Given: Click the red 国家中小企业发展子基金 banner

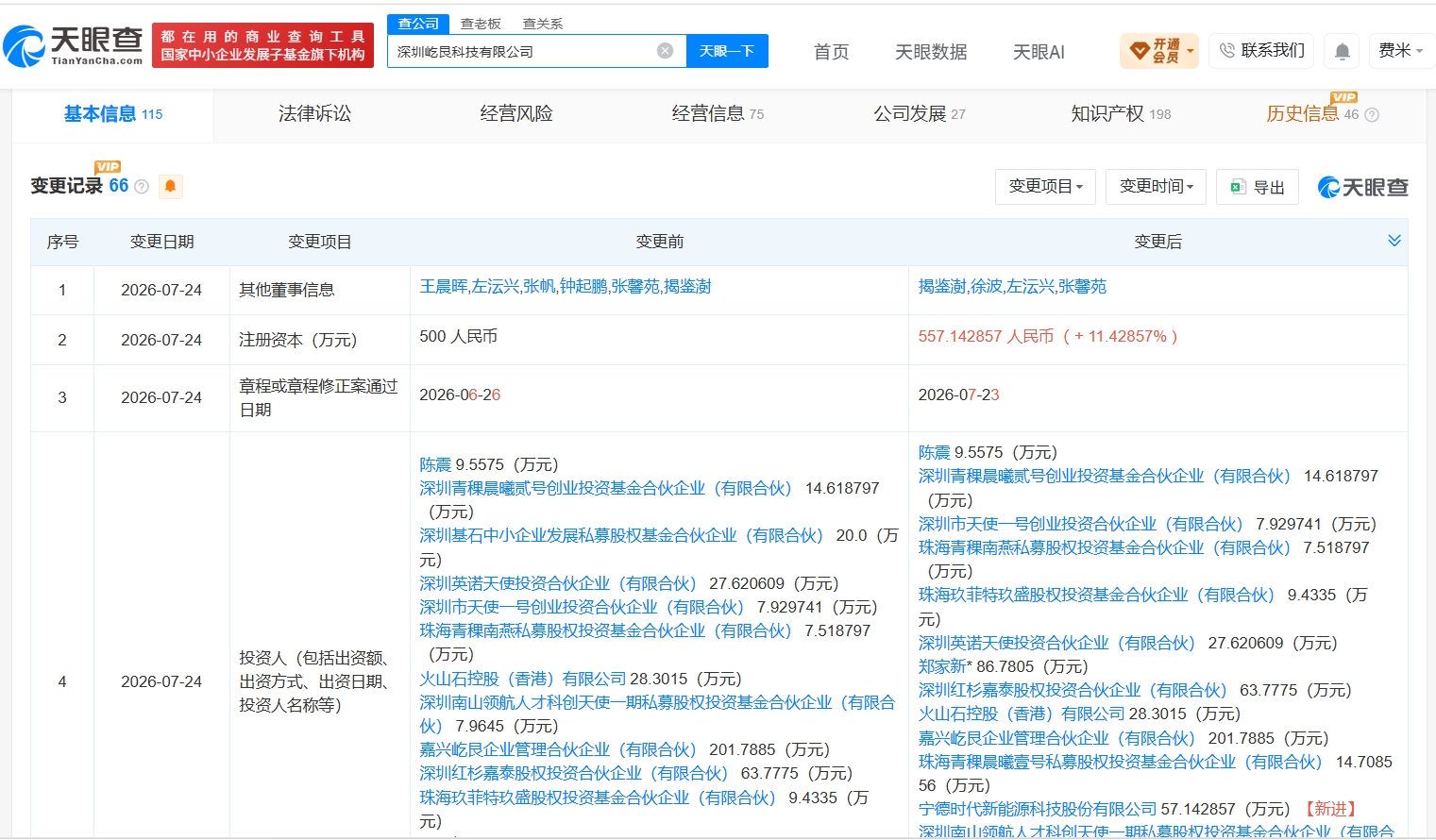Looking at the screenshot, I should click(x=262, y=45).
